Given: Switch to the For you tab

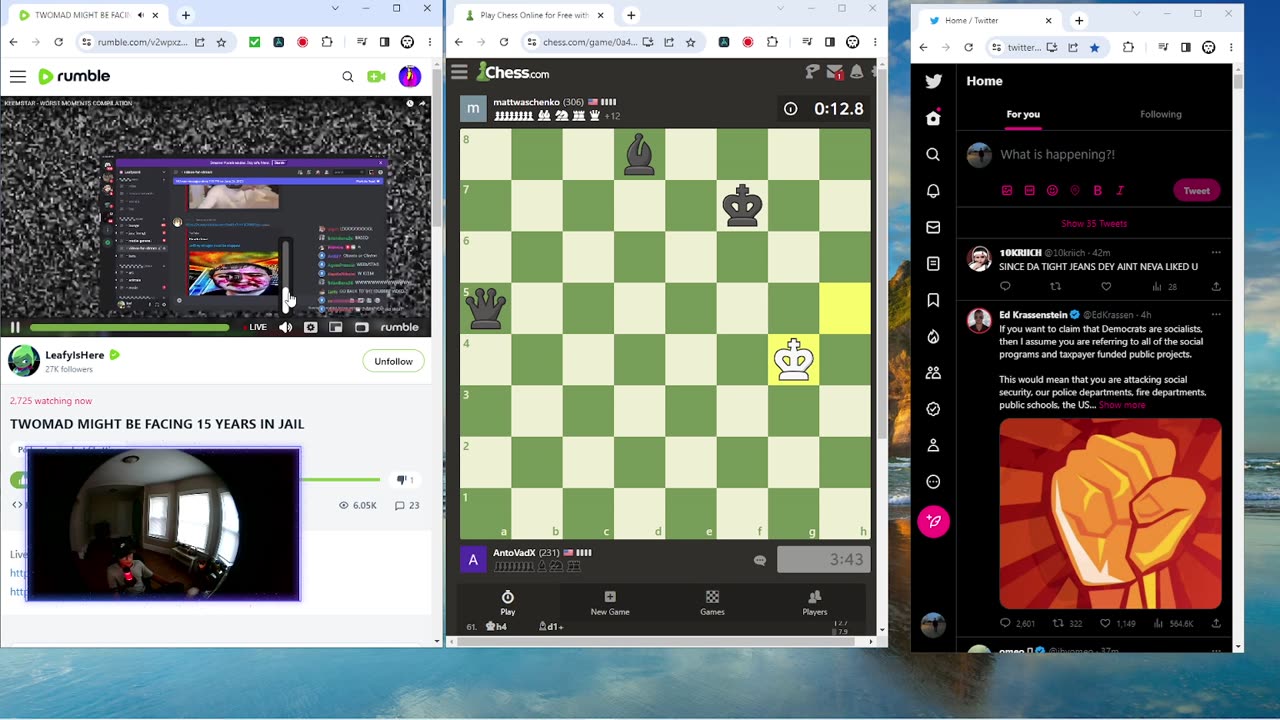Looking at the screenshot, I should pos(1023,114).
